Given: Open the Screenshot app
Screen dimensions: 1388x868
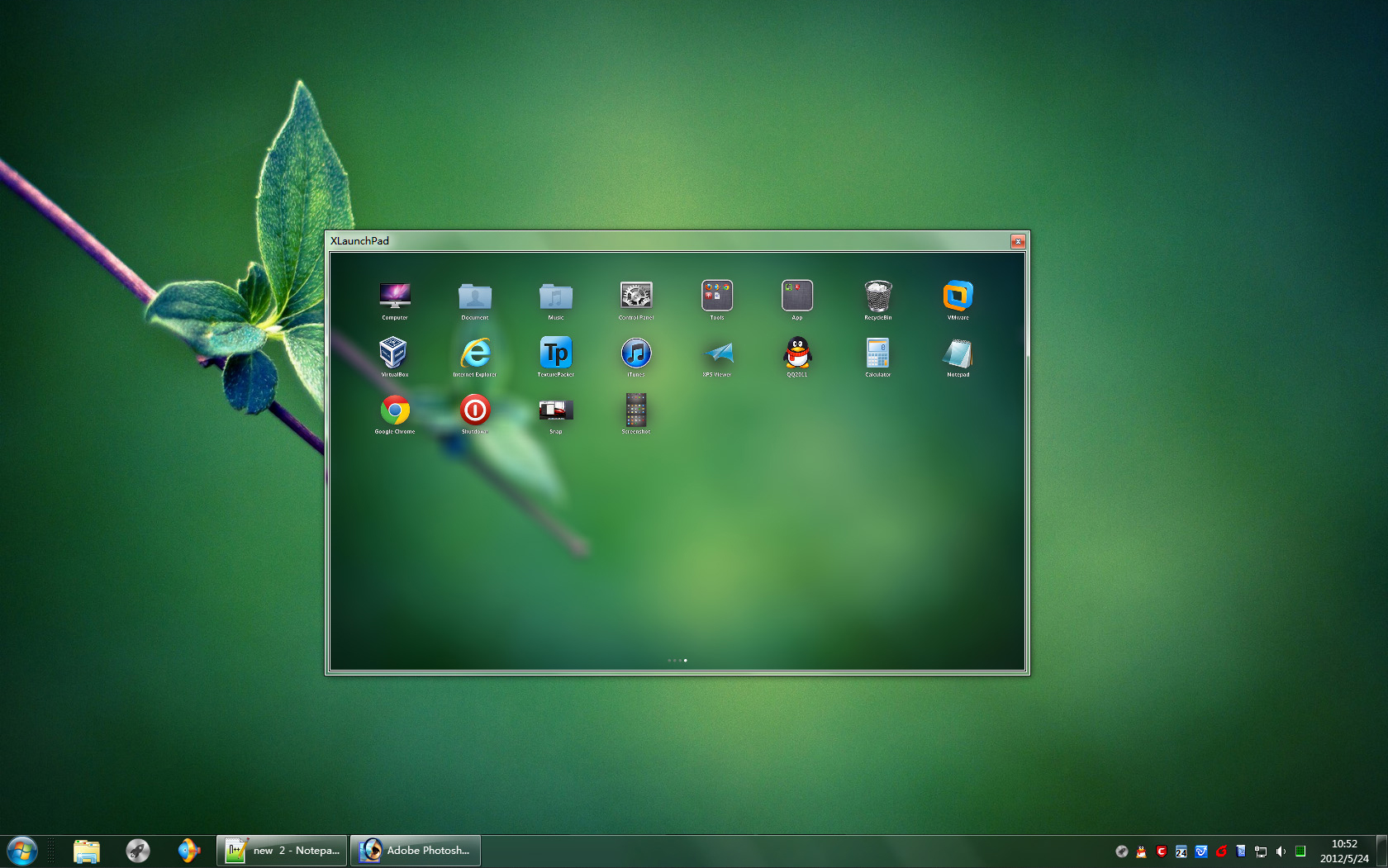Looking at the screenshot, I should 635,410.
